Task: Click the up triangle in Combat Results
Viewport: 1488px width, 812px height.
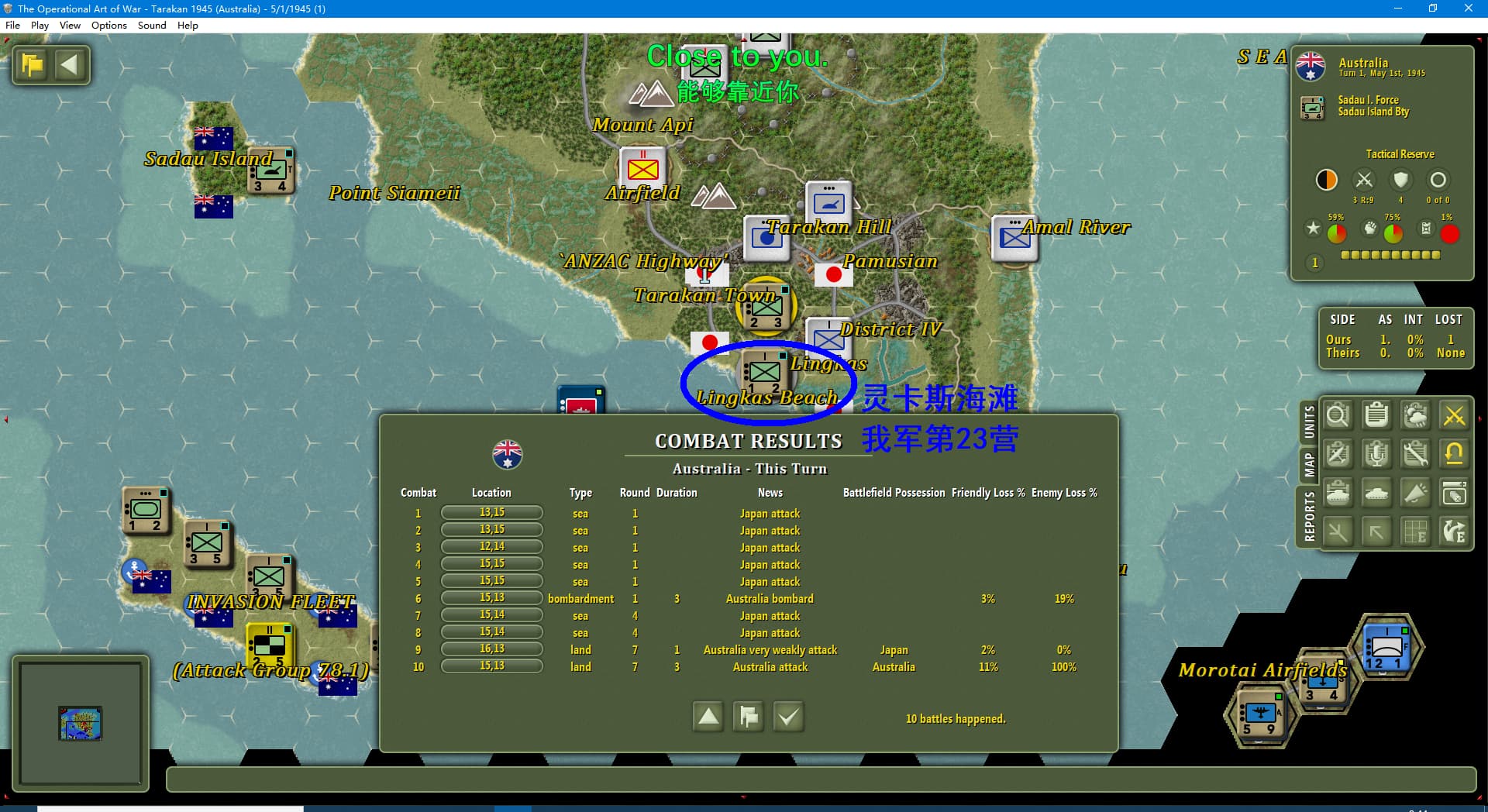Action: tap(708, 717)
